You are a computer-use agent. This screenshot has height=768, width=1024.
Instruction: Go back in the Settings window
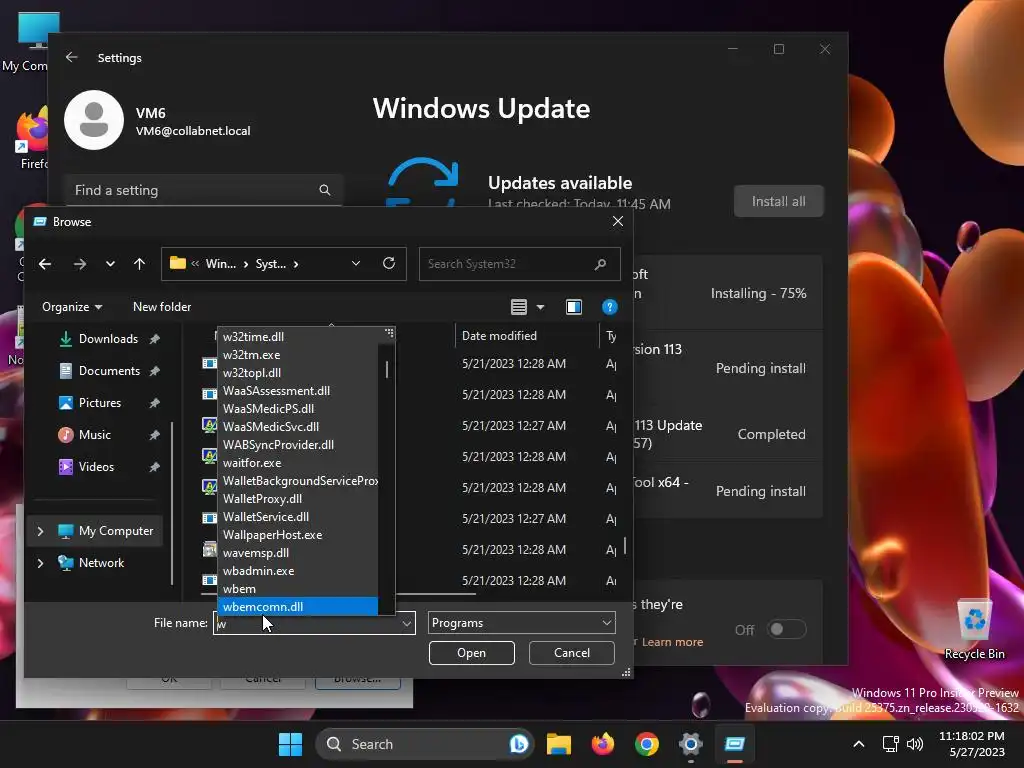pos(72,57)
